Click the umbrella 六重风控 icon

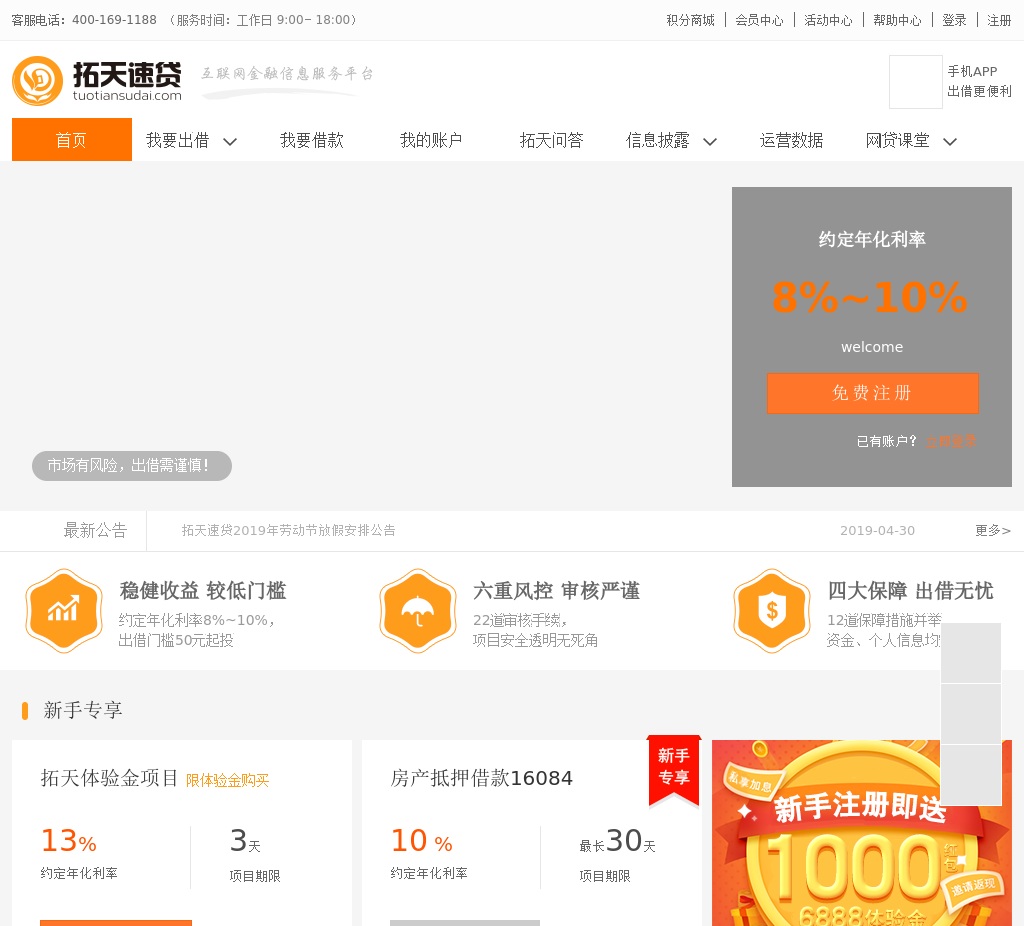[418, 610]
